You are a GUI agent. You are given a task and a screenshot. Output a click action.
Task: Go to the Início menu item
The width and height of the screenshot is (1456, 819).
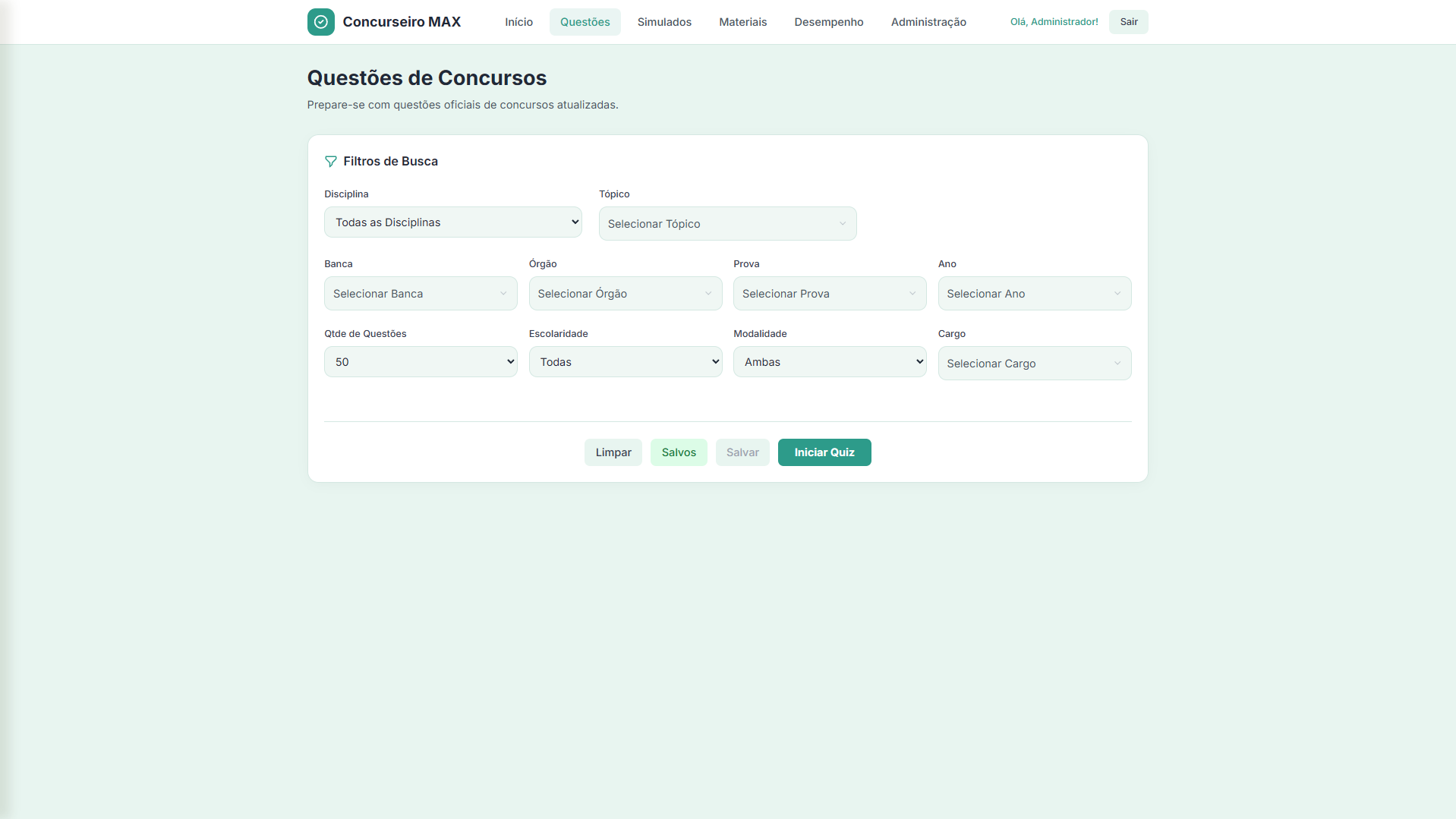coord(518,22)
